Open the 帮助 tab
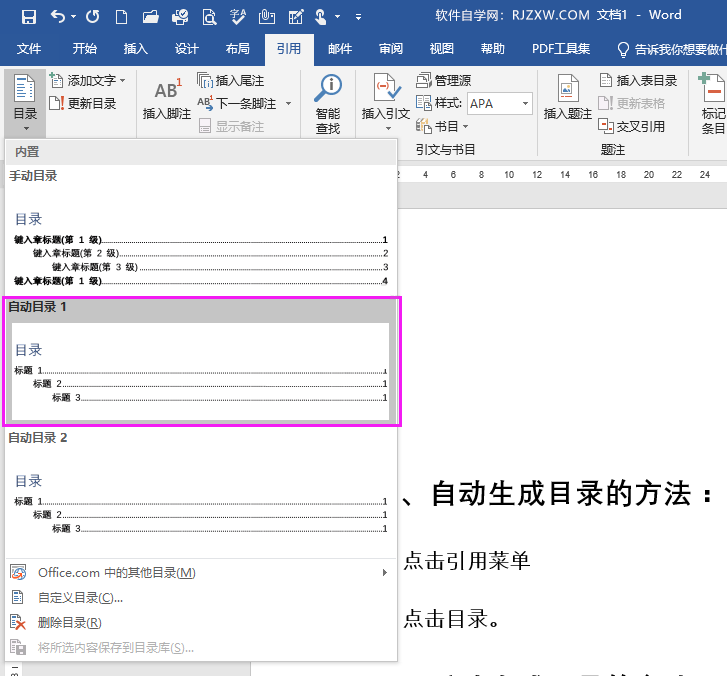Viewport: 727px width, 676px height. [x=492, y=49]
